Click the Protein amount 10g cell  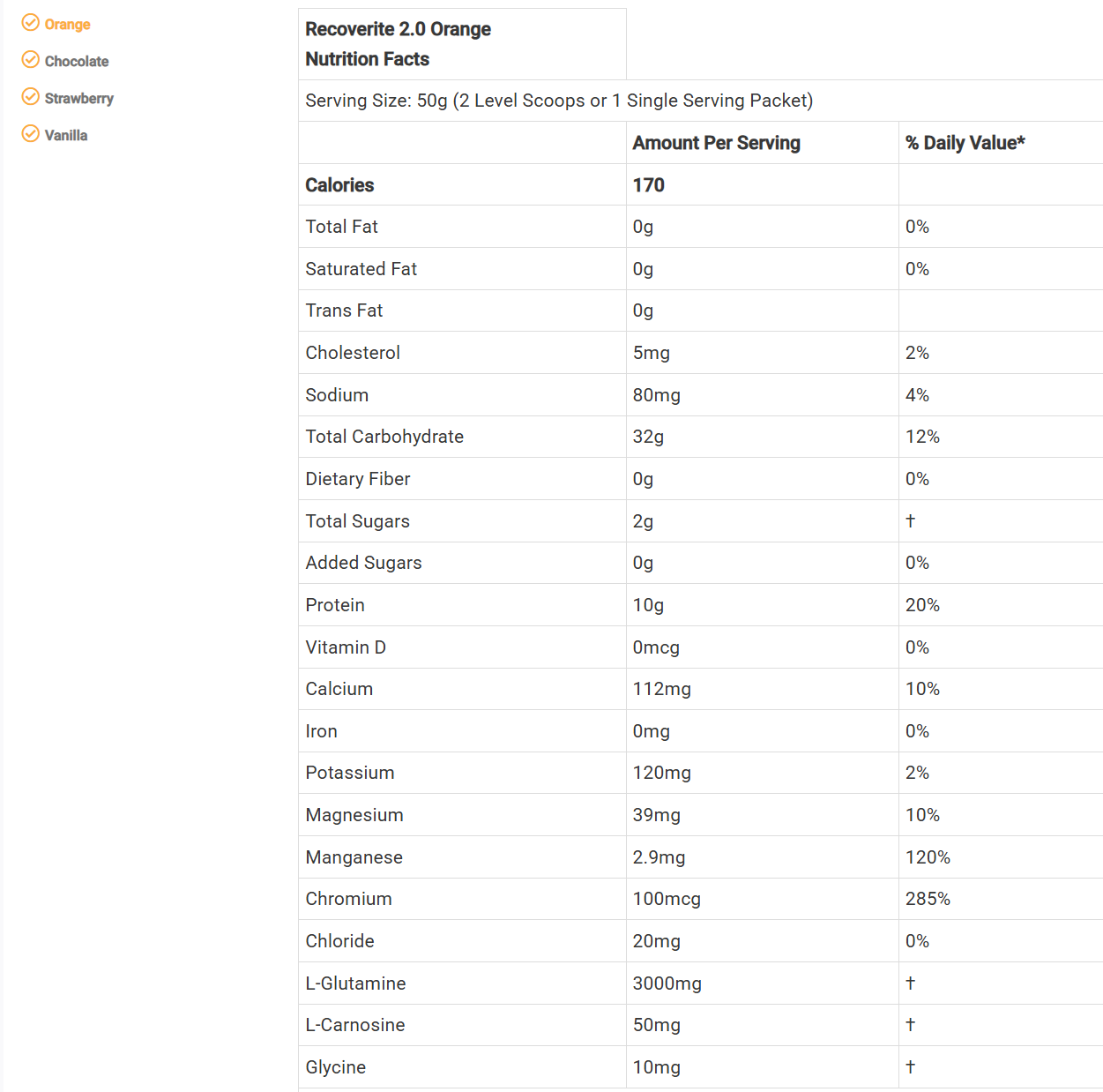click(648, 605)
